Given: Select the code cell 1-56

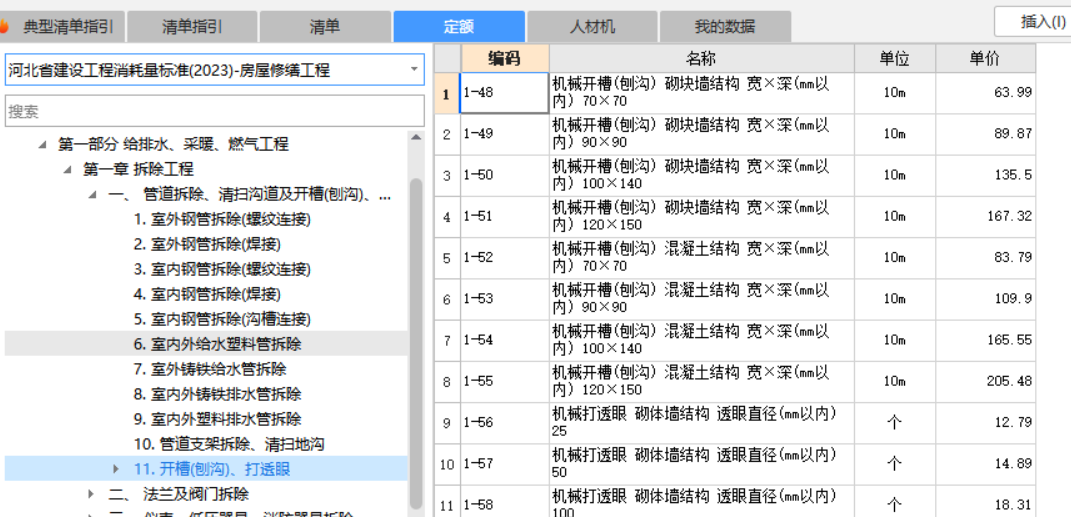Looking at the screenshot, I should coord(505,423).
